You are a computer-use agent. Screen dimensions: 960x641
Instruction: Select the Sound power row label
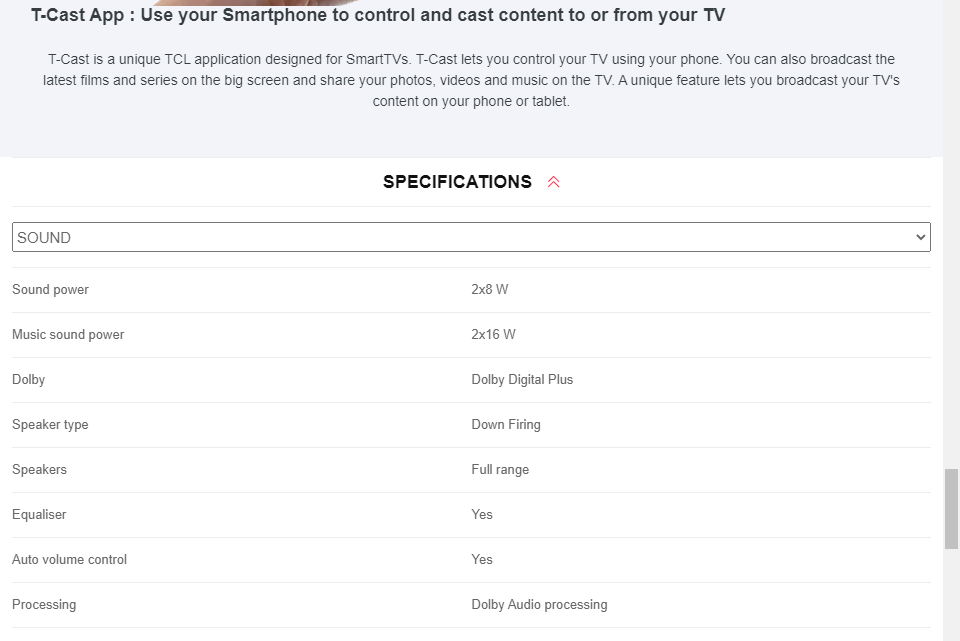(x=50, y=290)
